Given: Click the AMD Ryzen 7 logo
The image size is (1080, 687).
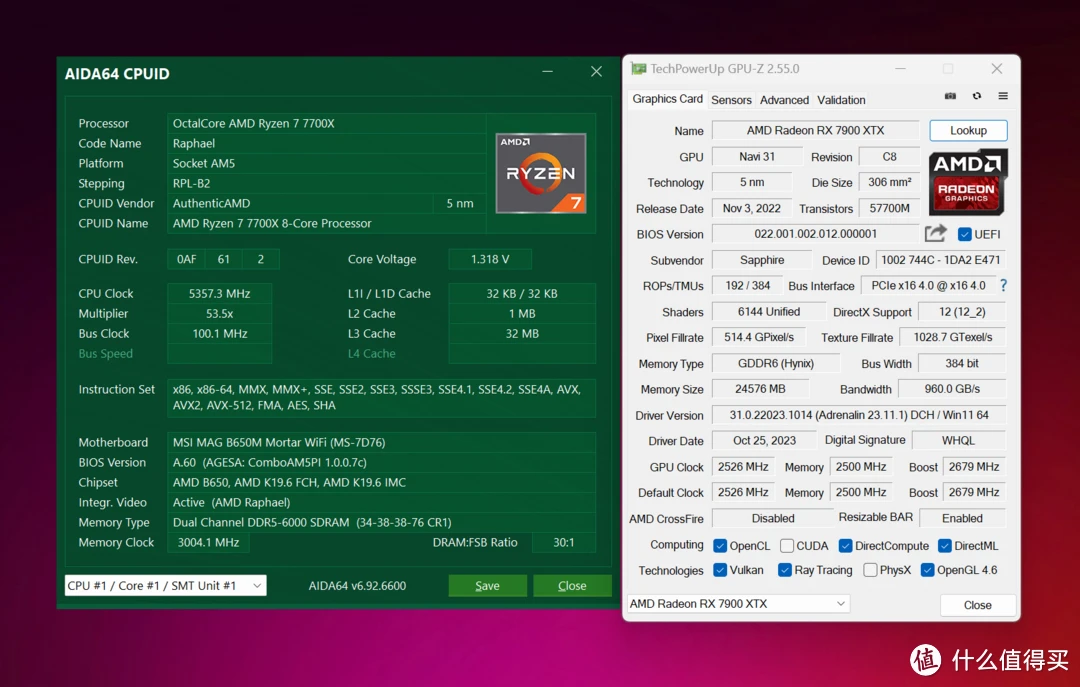Looking at the screenshot, I should pos(540,172).
